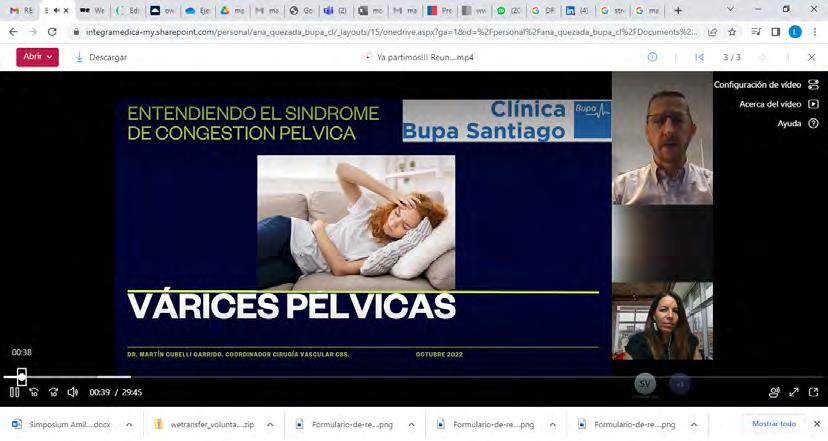Image resolution: width=828 pixels, height=441 pixels.
Task: Switch to the OneDrive Eje tab
Action: [197, 11]
